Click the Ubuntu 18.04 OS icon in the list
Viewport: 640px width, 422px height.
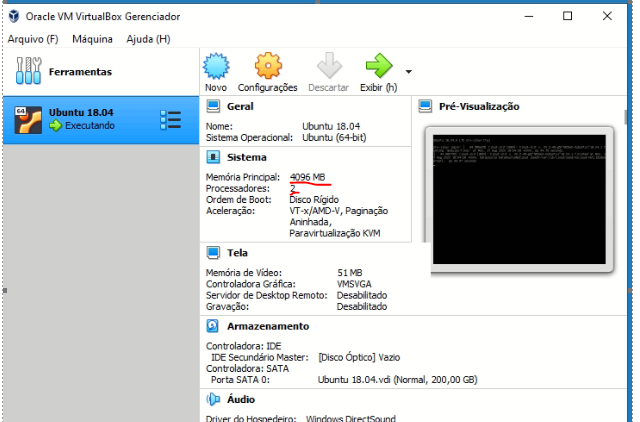(27, 119)
